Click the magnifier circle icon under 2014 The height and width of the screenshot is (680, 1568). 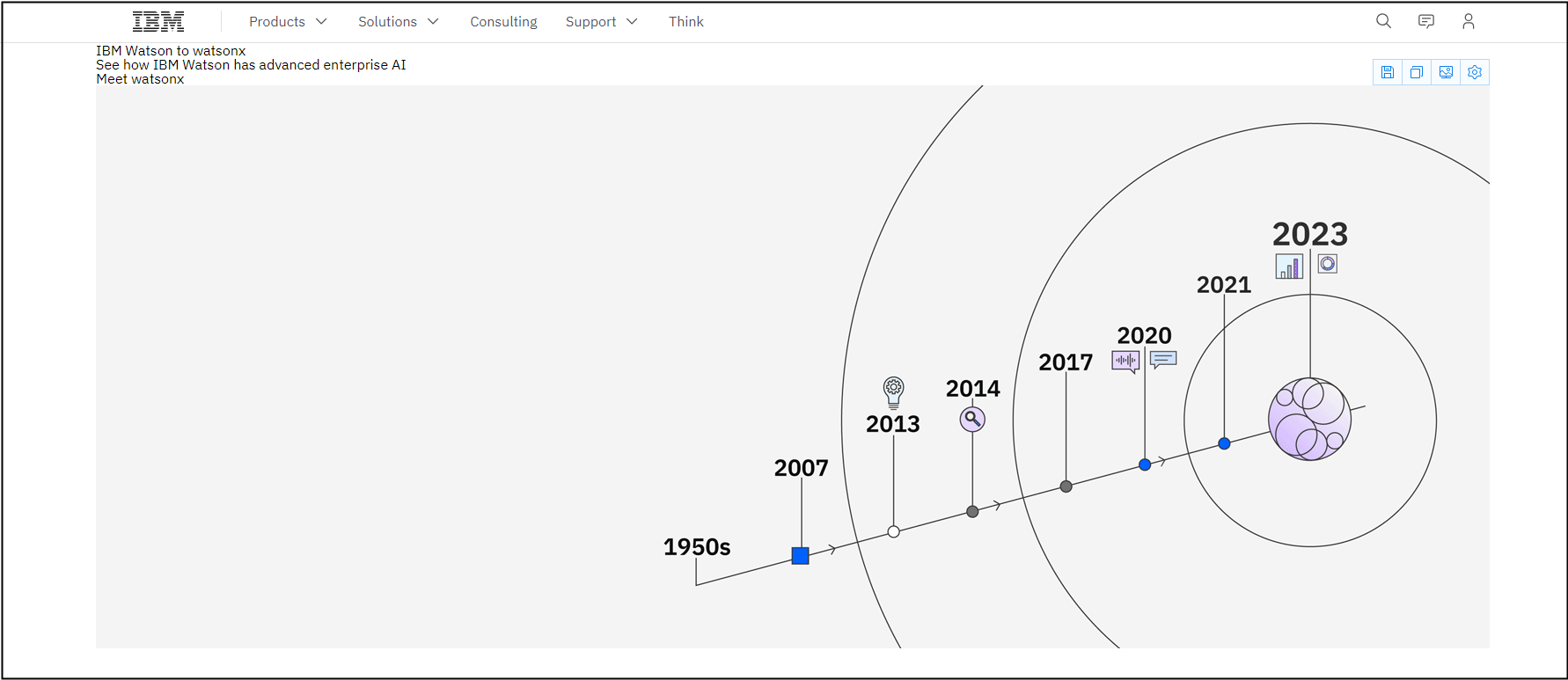pos(972,419)
